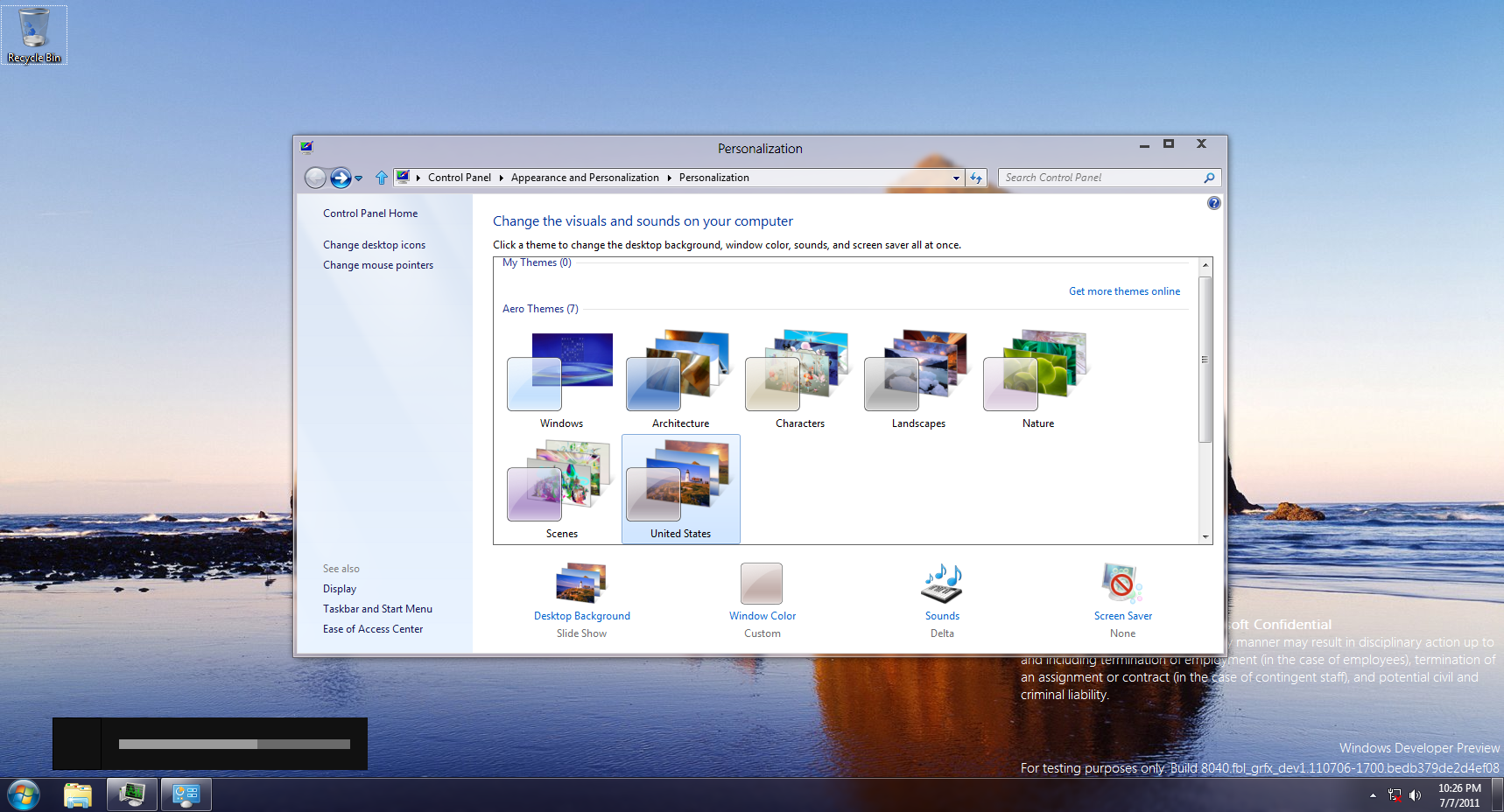Click the Delta sound scheme text

coord(942,633)
